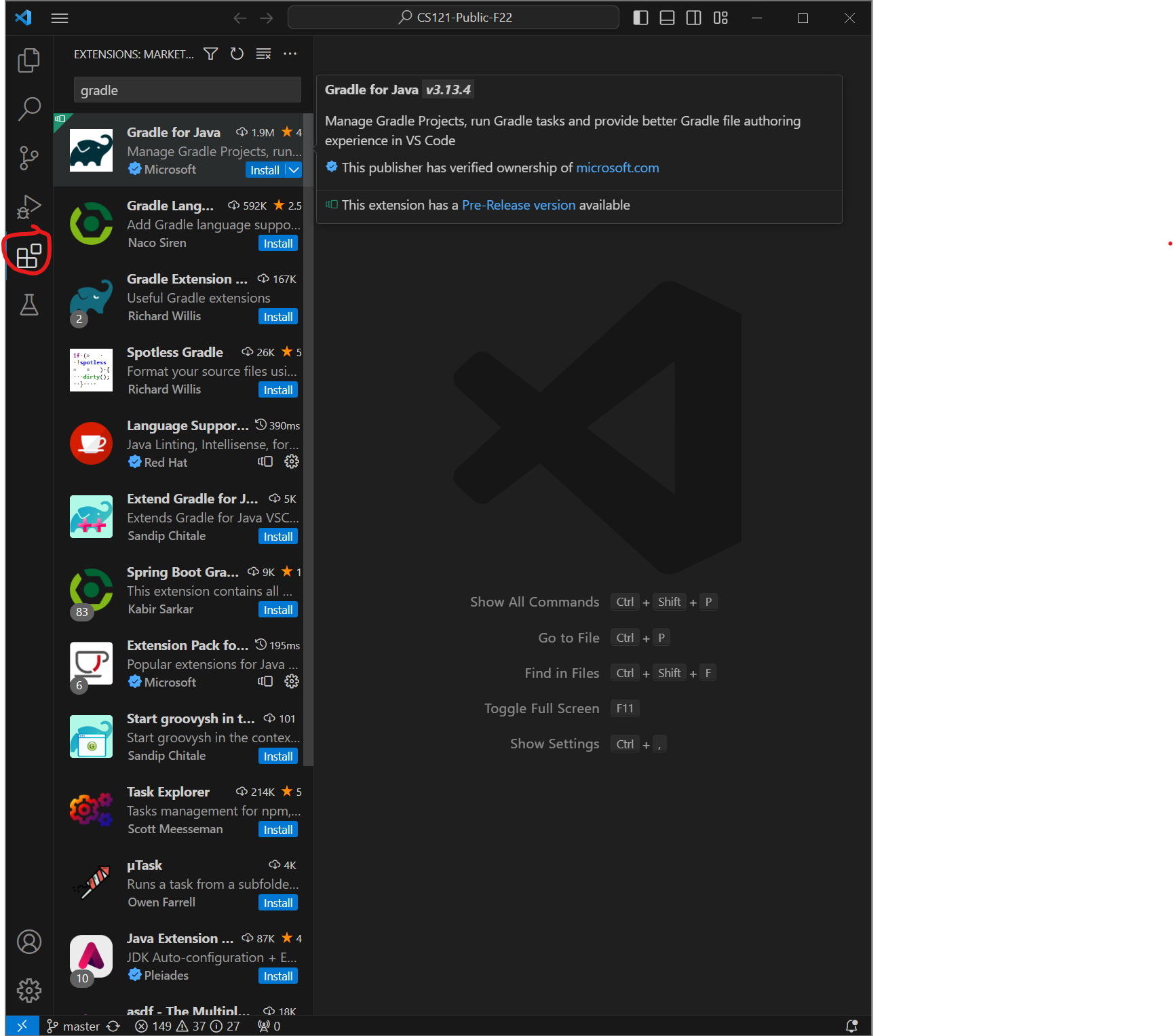Click the gradle extension search box
The height and width of the screenshot is (1036, 1173).
tap(187, 90)
